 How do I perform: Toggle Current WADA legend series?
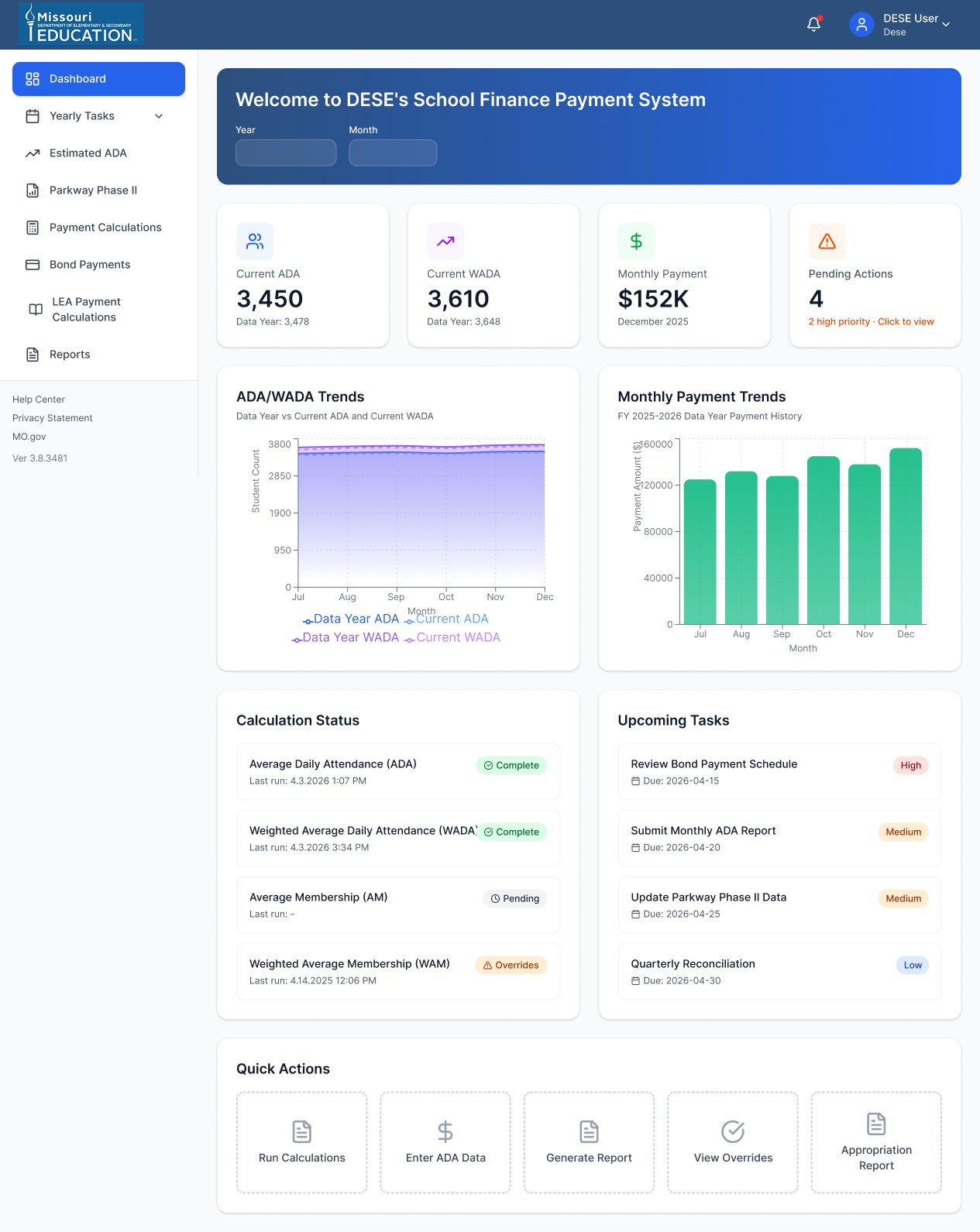tap(452, 637)
